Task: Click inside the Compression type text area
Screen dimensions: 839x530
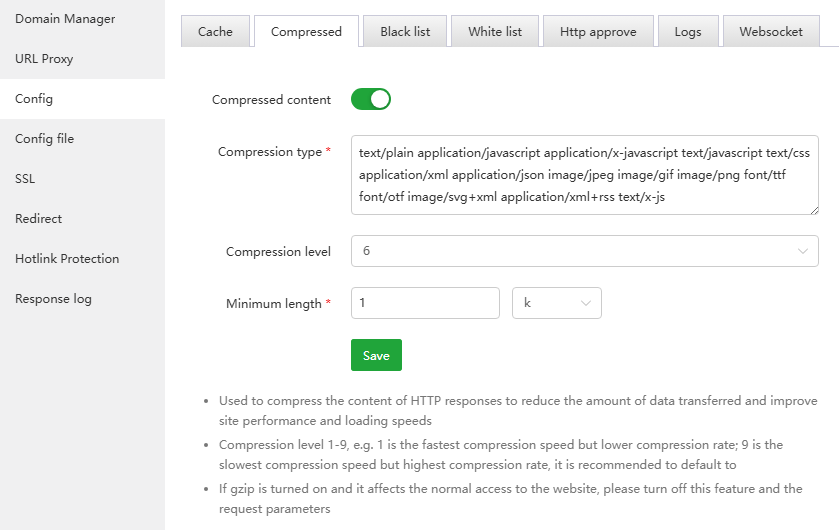Action: [x=584, y=175]
